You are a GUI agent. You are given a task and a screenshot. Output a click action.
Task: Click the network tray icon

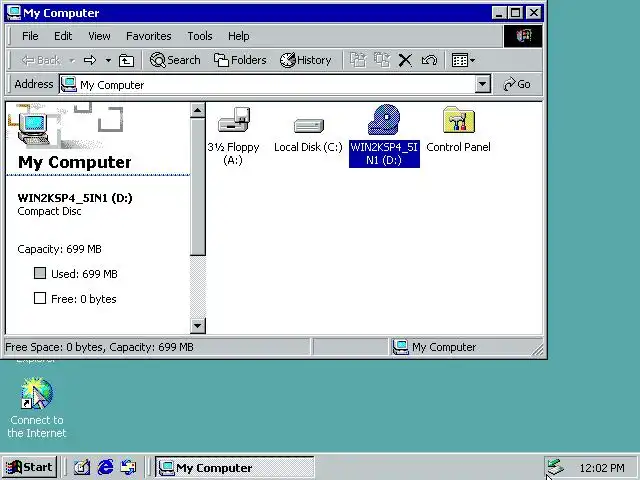(x=556, y=467)
